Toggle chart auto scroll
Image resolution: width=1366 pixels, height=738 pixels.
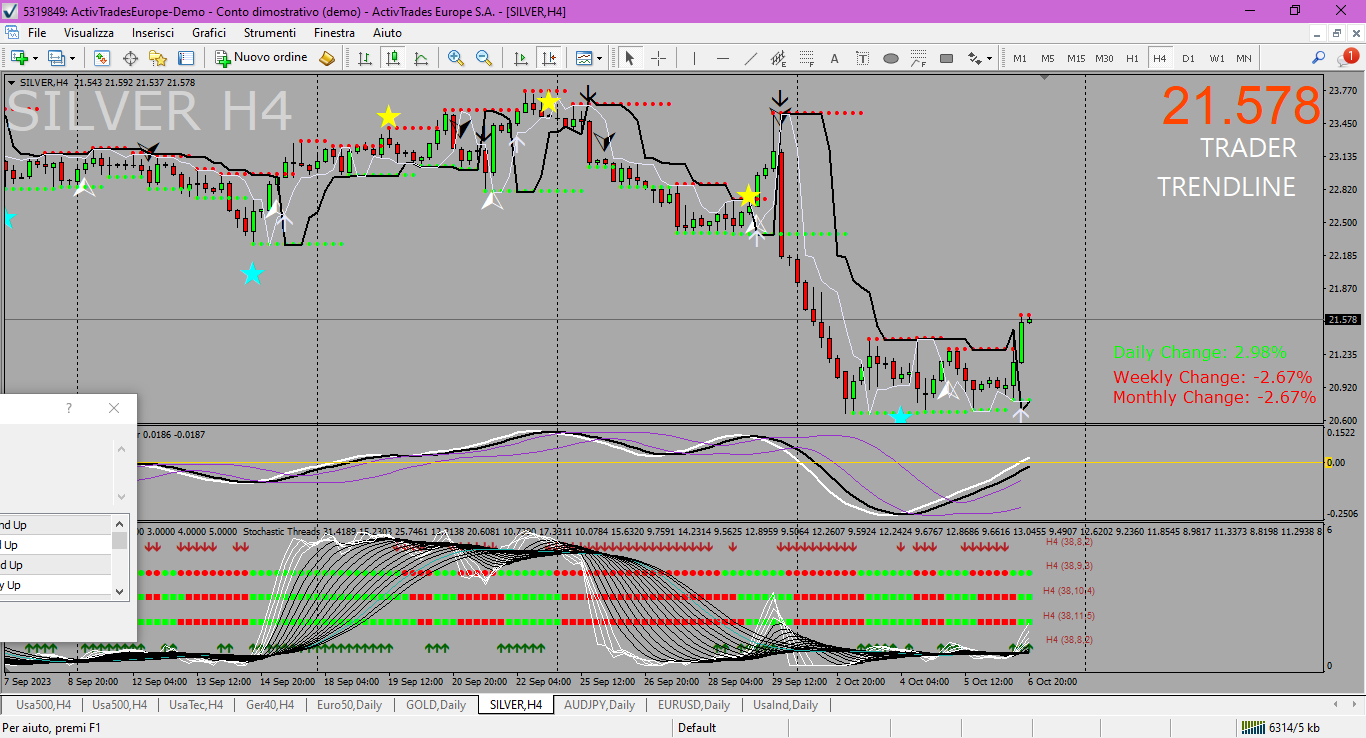click(520, 58)
